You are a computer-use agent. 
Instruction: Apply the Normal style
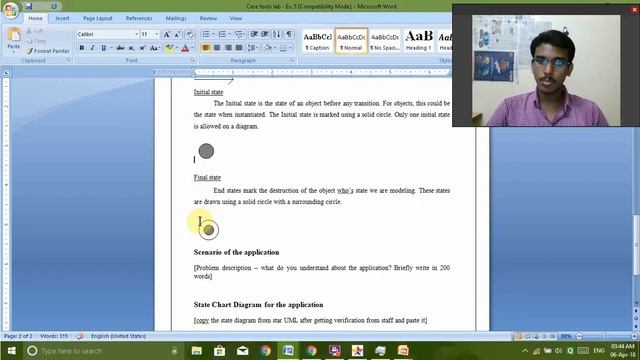351,41
